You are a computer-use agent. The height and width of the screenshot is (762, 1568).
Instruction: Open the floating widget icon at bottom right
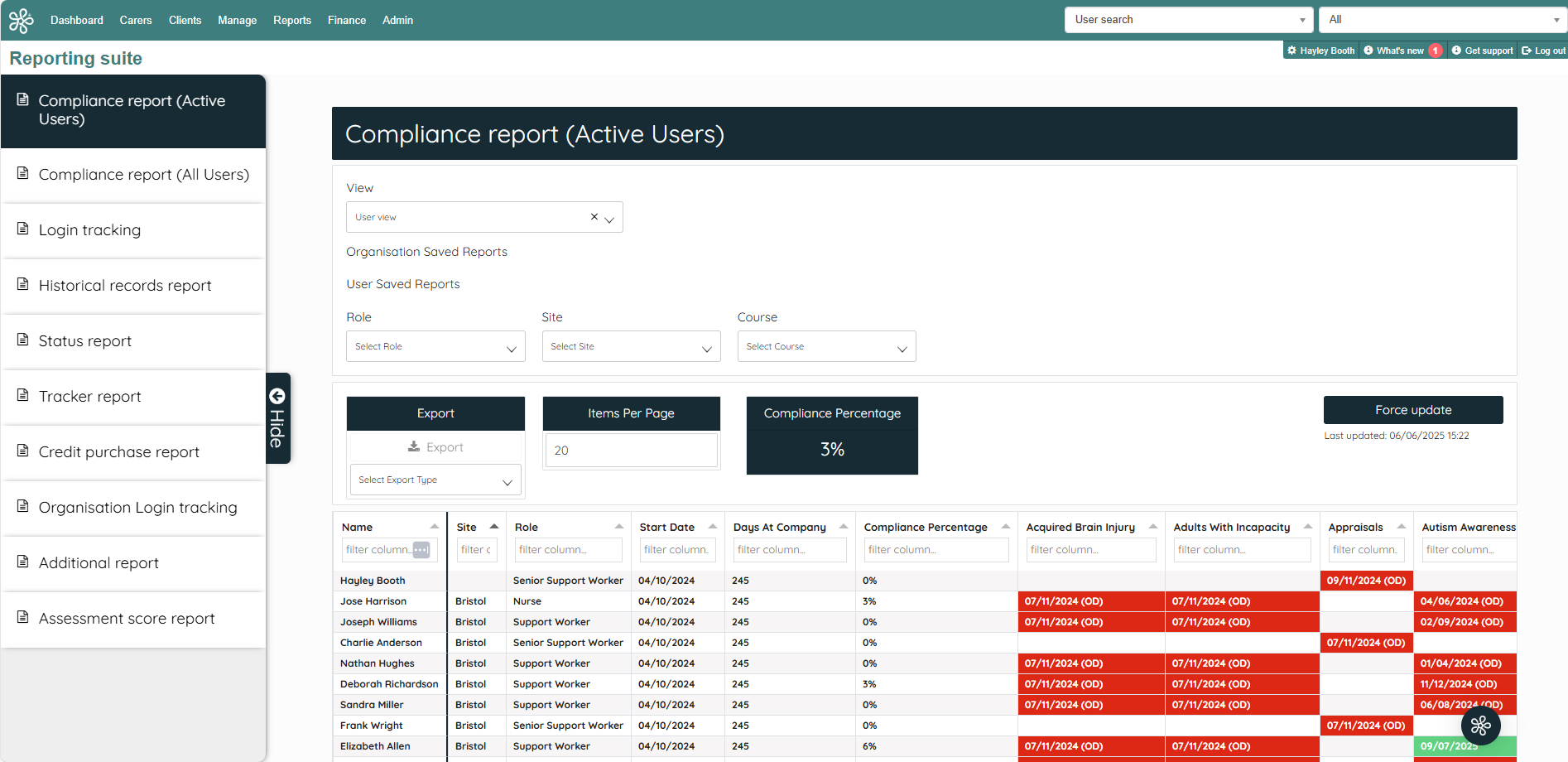pos(1480,726)
